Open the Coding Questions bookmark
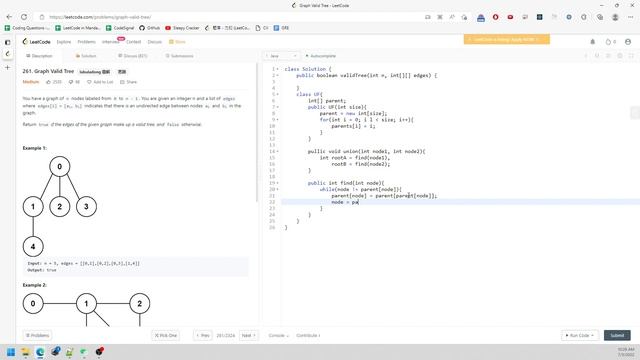Viewport: 640px width, 360px height. click(27, 28)
